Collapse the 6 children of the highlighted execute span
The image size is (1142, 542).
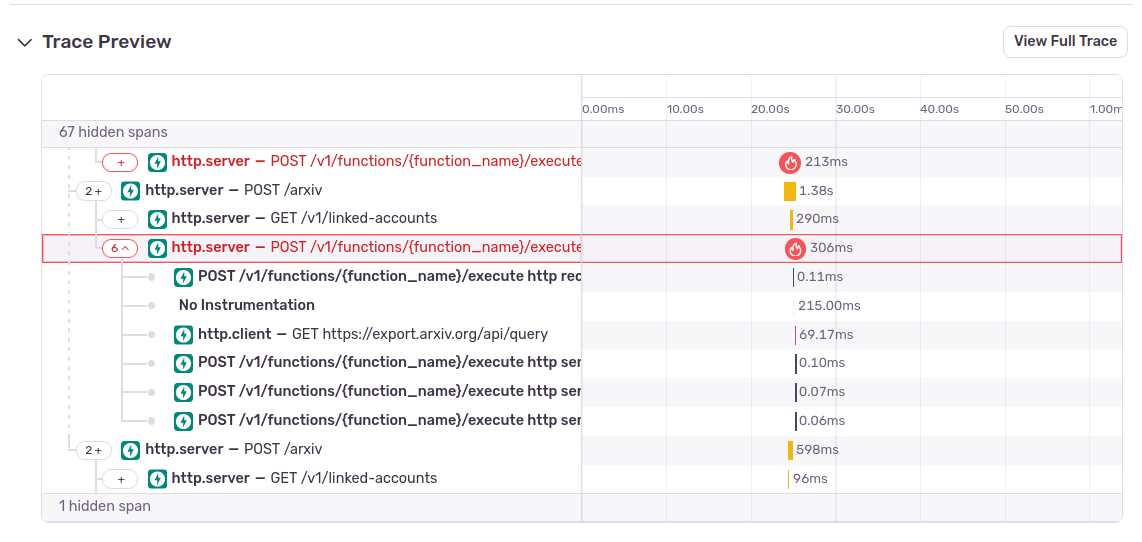point(120,248)
